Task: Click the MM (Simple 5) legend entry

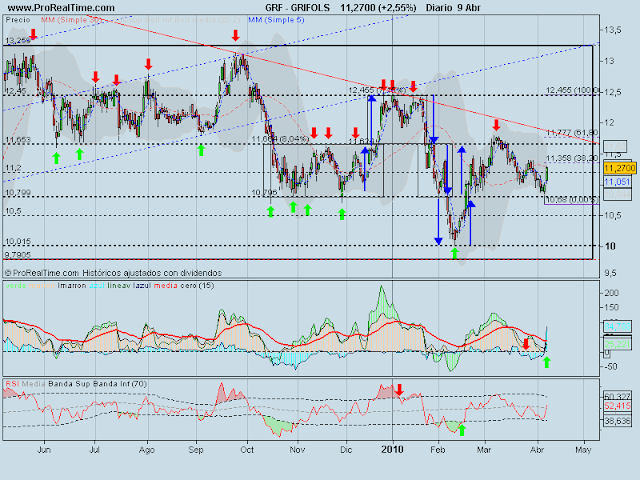Action: click(x=276, y=20)
